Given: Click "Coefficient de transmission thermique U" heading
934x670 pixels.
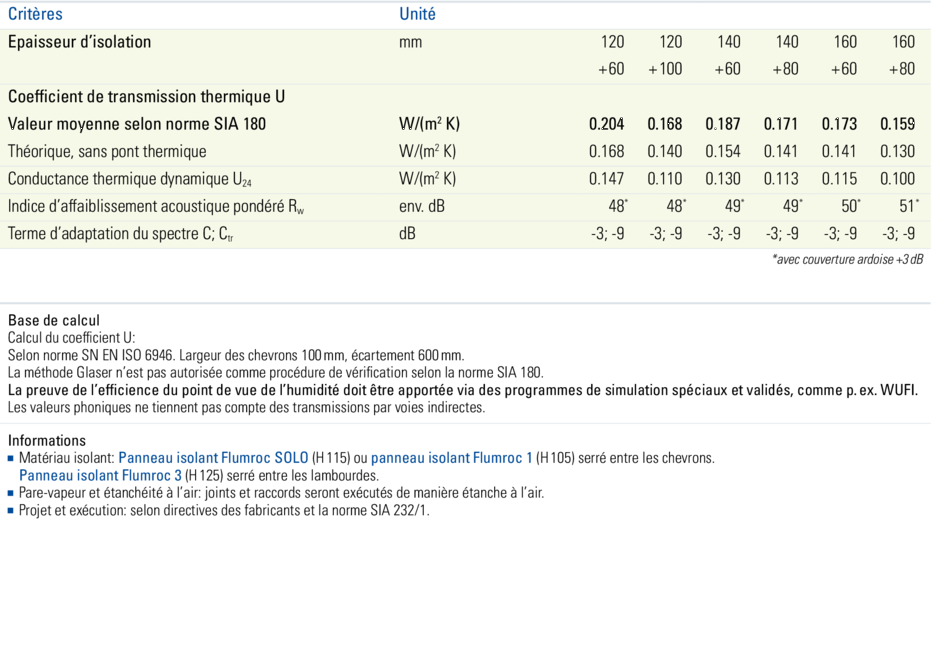Looking at the screenshot, I should (146, 97).
